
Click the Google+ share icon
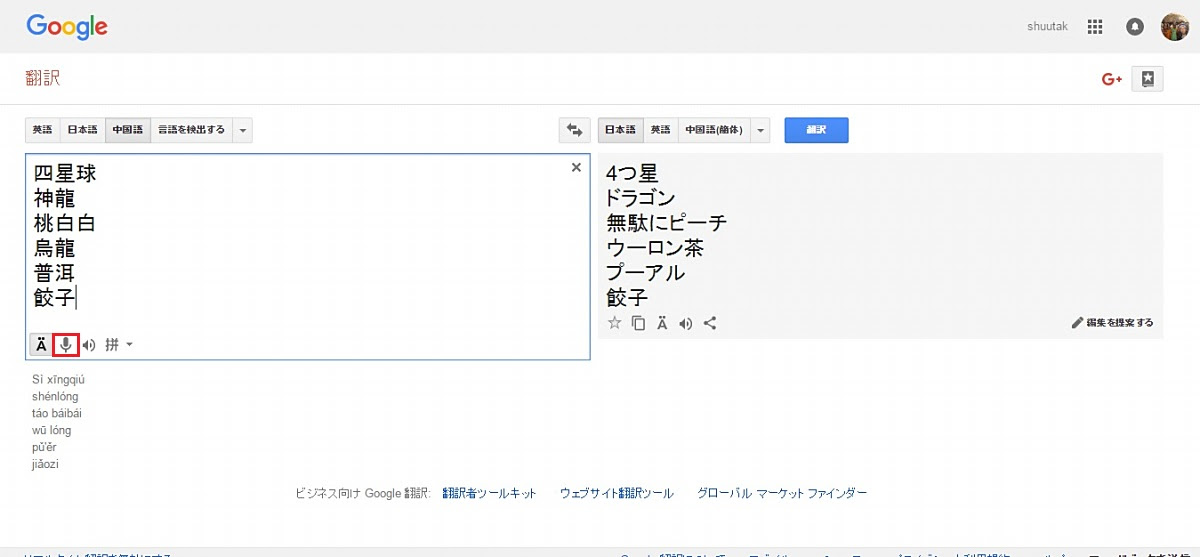click(1112, 79)
